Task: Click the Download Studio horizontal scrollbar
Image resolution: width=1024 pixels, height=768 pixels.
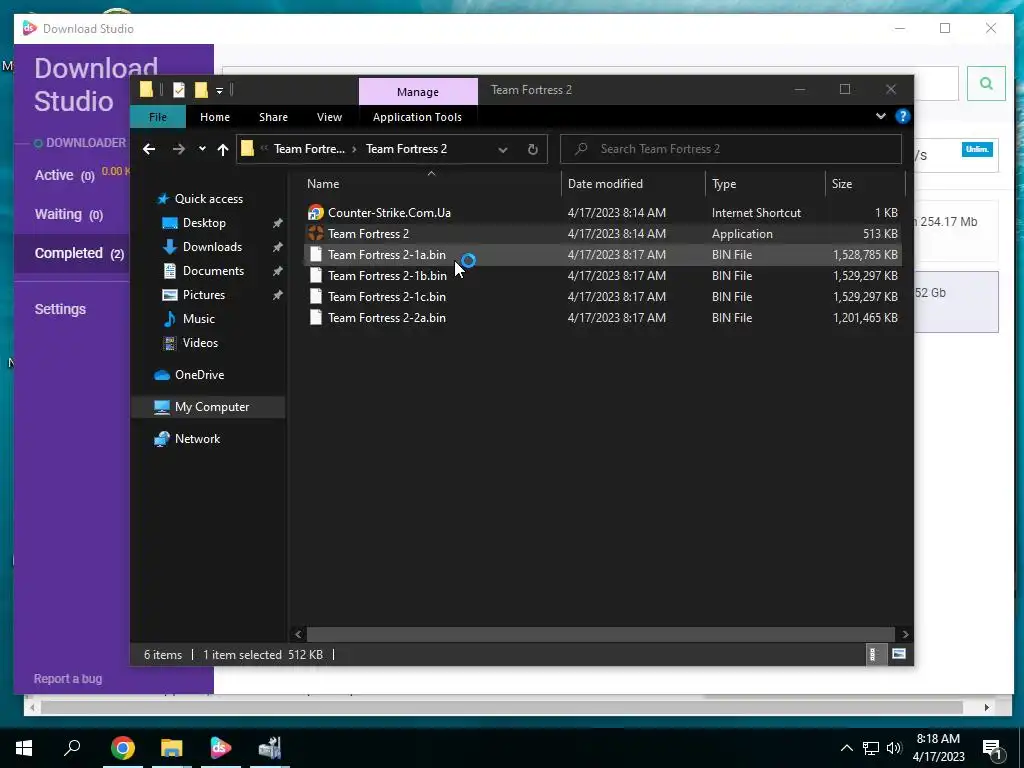Action: click(502, 707)
